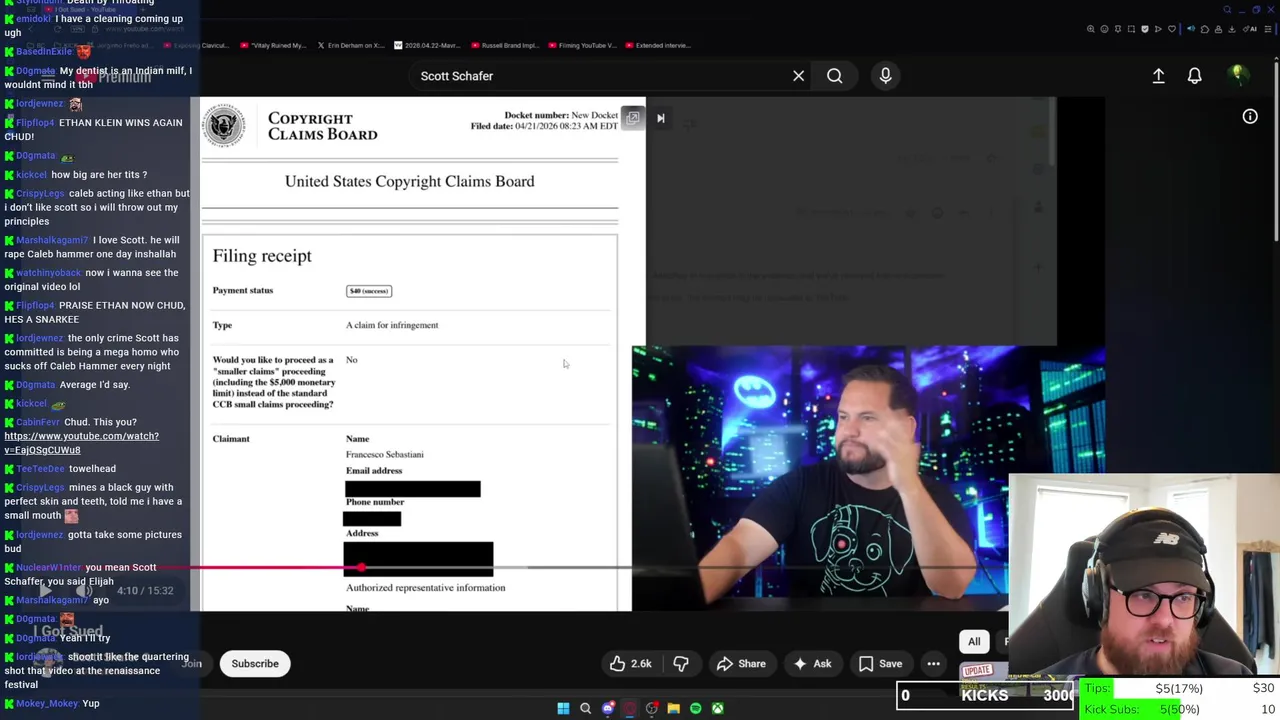Open File Explorer from the taskbar

673,709
